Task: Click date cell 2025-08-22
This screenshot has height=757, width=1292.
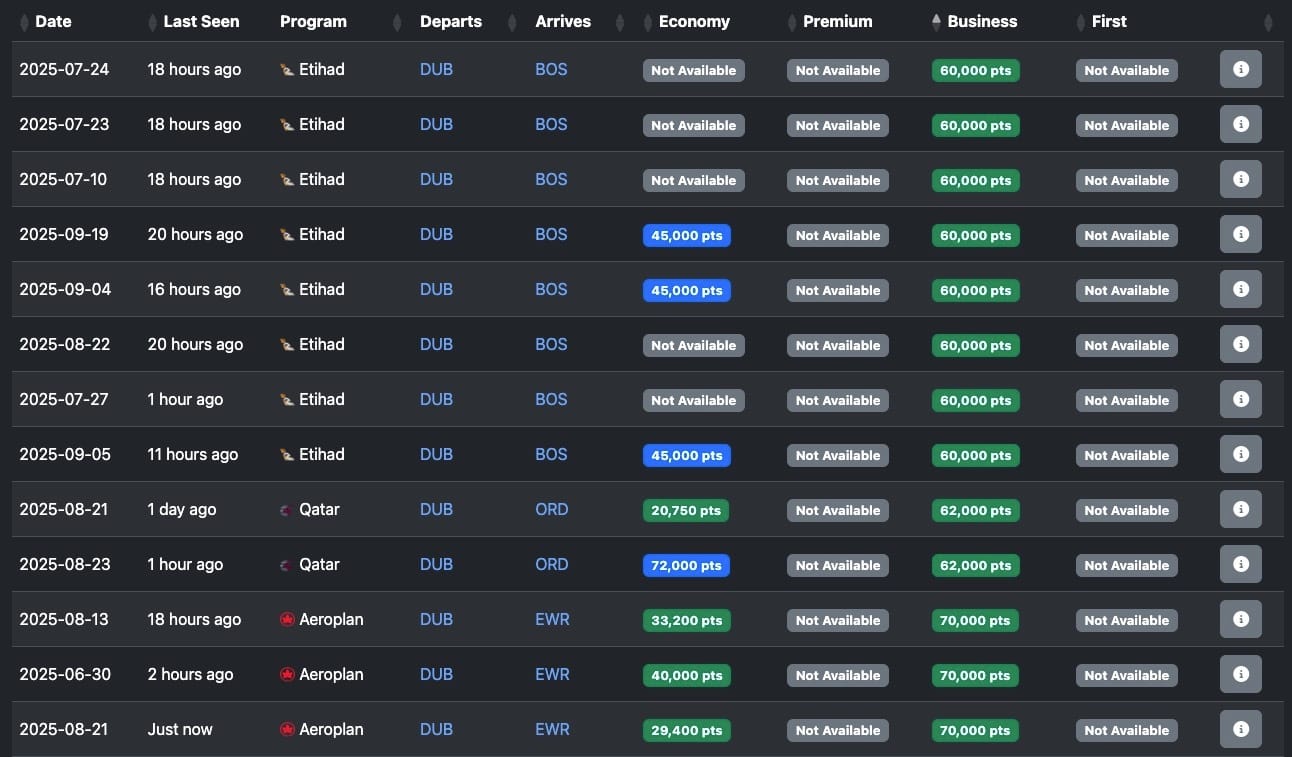Action: pyautogui.click(x=64, y=345)
